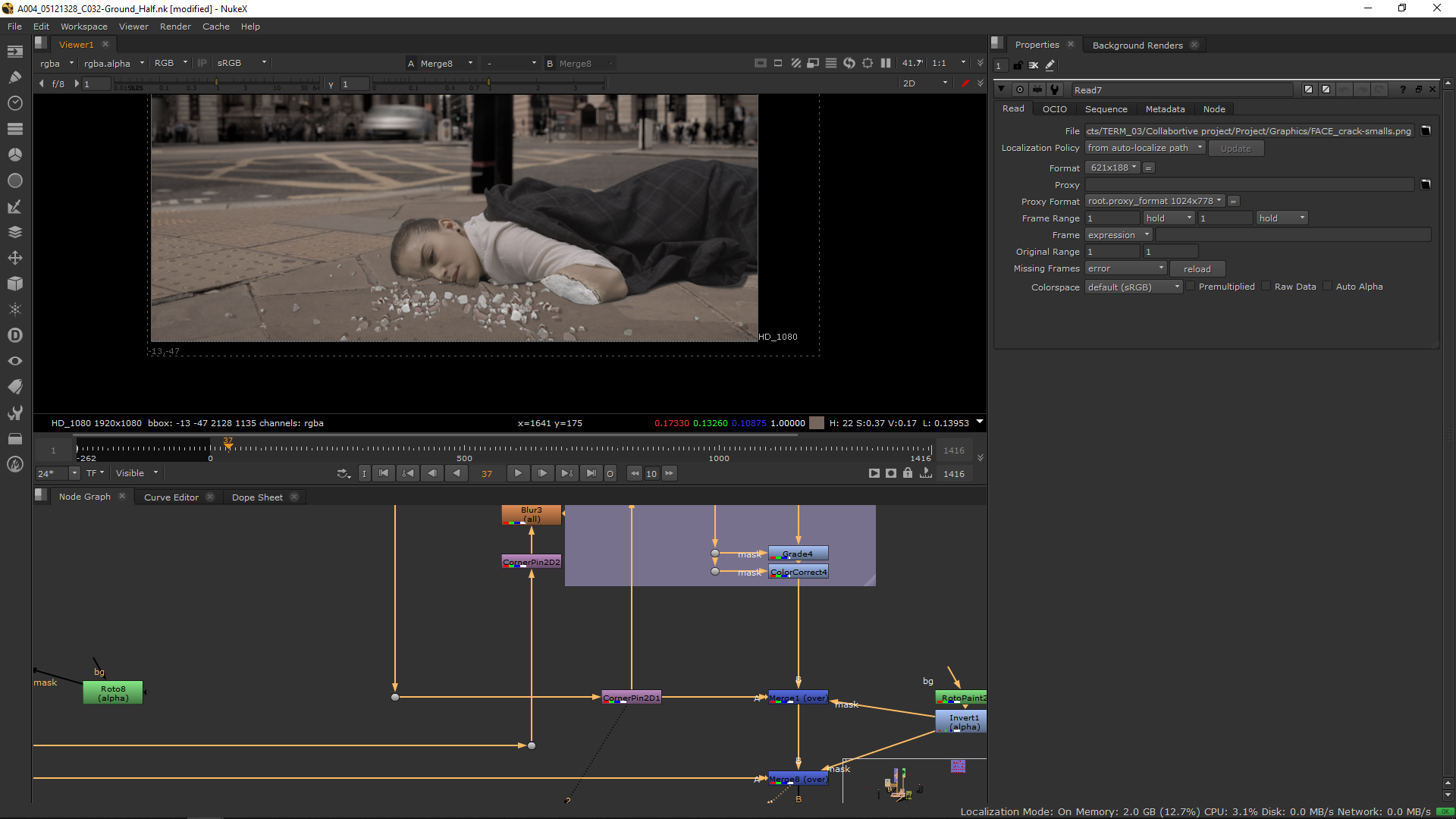The width and height of the screenshot is (1456, 819).
Task: Open the Time nodes clock icon
Action: click(14, 103)
